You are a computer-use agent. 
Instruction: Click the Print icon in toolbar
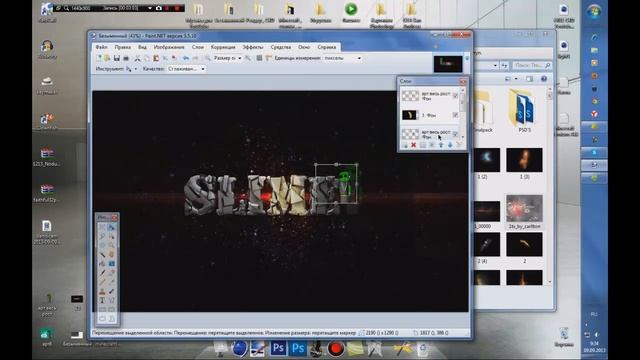(126, 58)
